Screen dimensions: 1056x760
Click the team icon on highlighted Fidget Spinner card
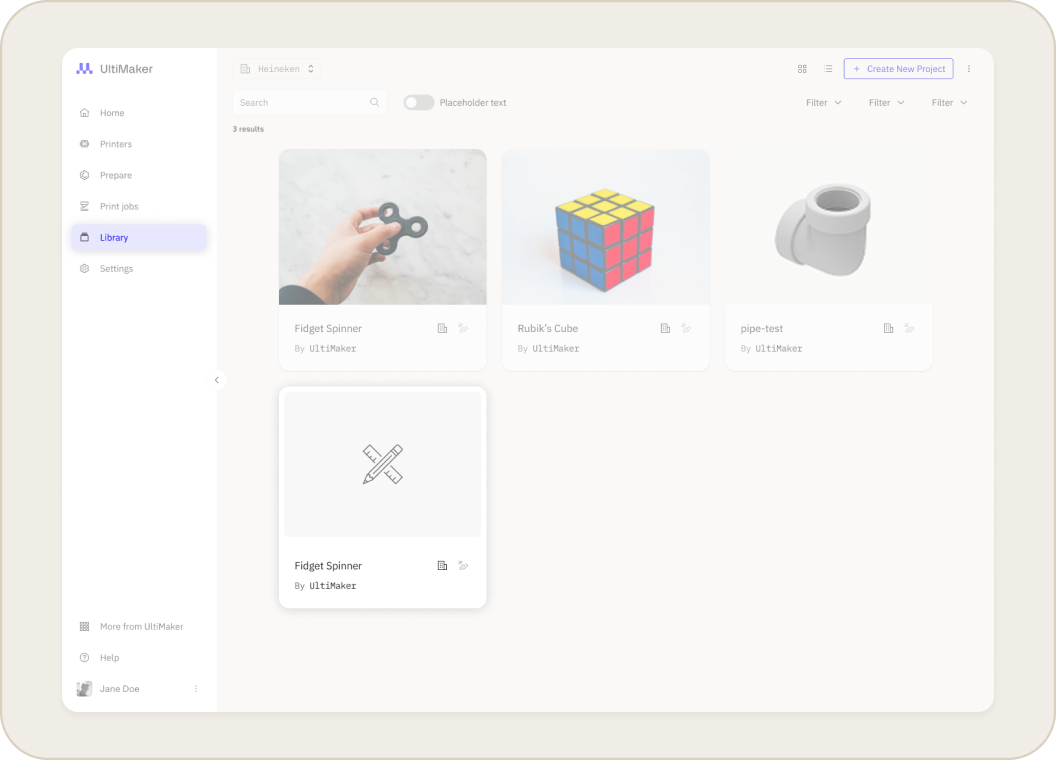coord(442,565)
